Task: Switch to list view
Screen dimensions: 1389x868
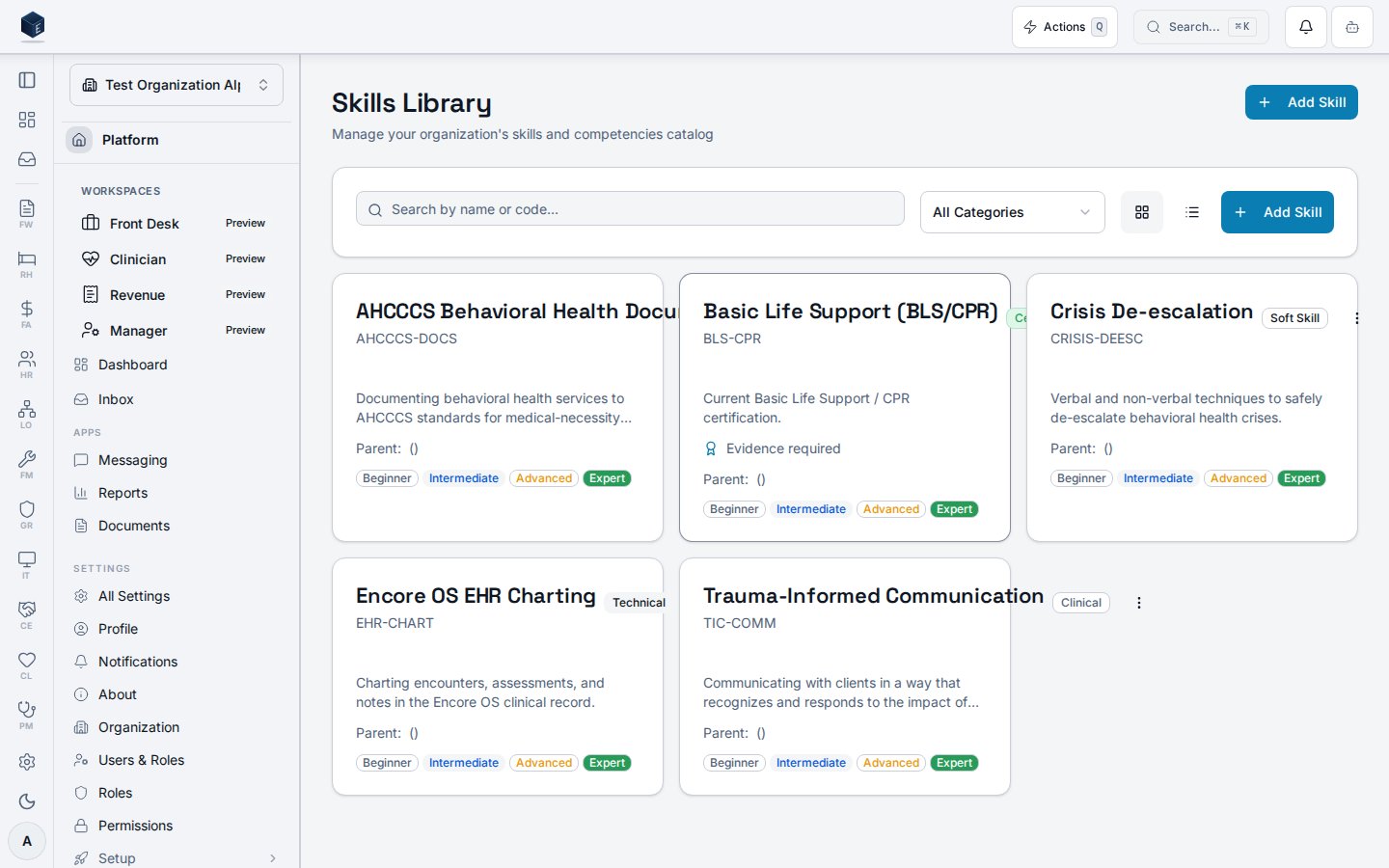Action: click(x=1192, y=212)
